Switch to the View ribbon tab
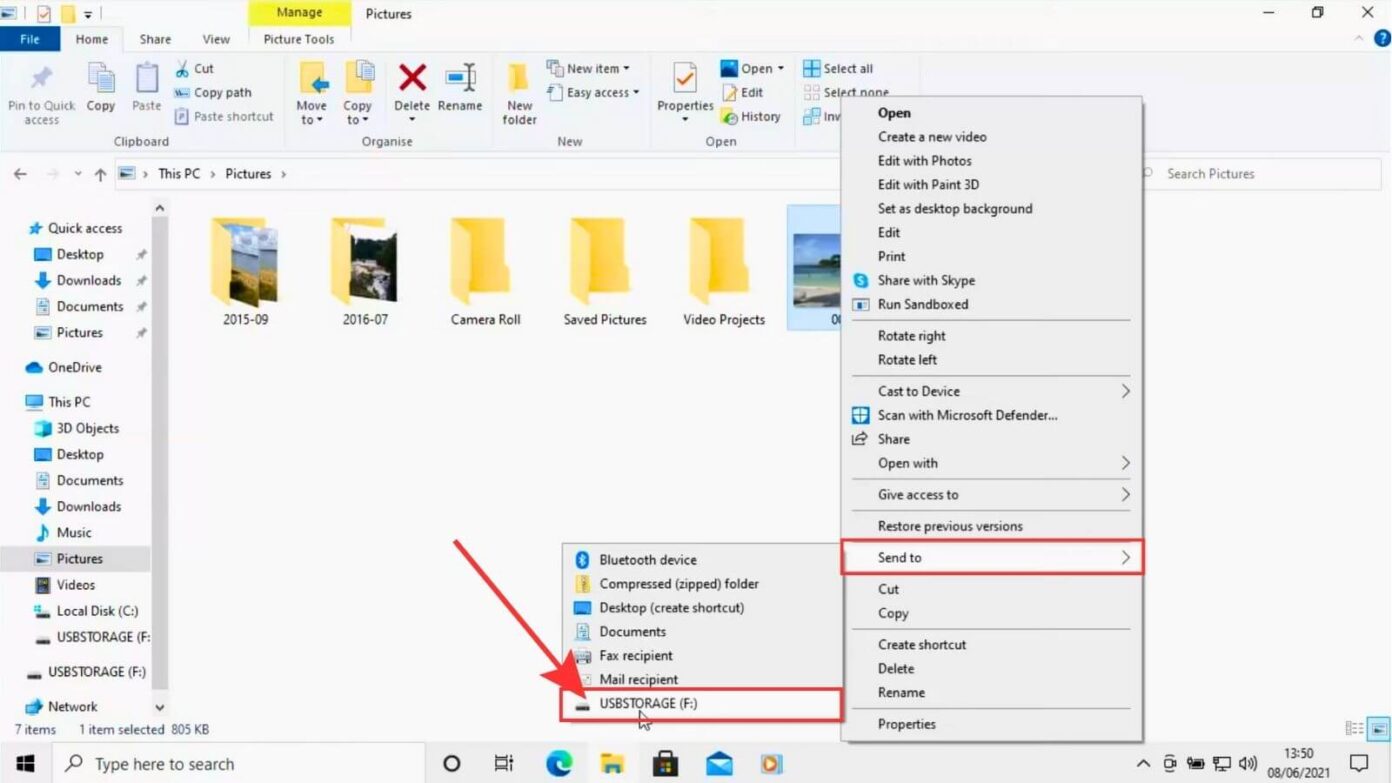Screen dimensions: 1392x783 (x=216, y=39)
